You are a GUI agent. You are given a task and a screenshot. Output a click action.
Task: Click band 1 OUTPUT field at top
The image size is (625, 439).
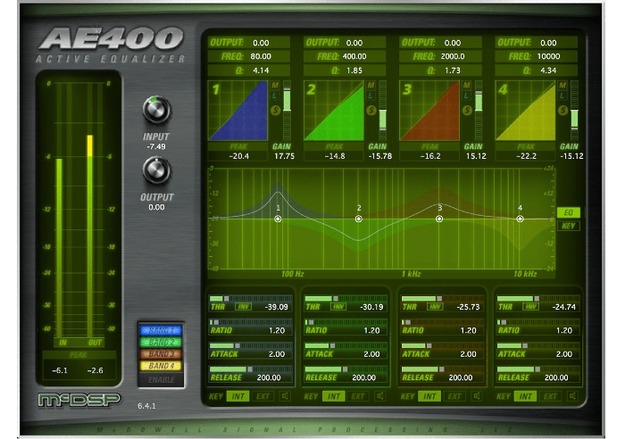[249, 42]
